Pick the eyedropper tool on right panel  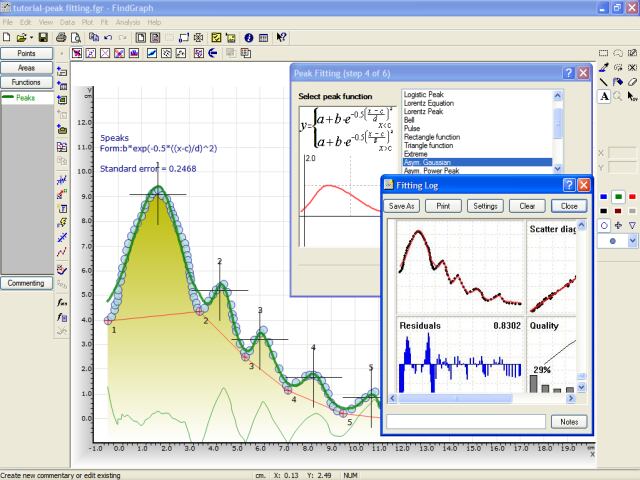[604, 67]
